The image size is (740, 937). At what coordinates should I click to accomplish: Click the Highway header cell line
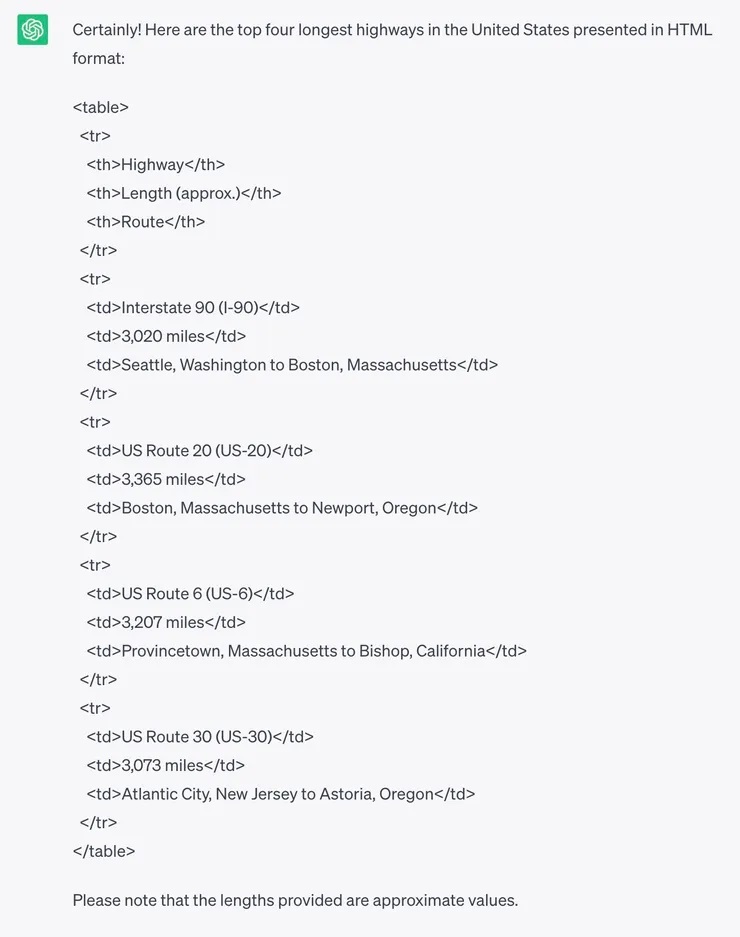155,165
